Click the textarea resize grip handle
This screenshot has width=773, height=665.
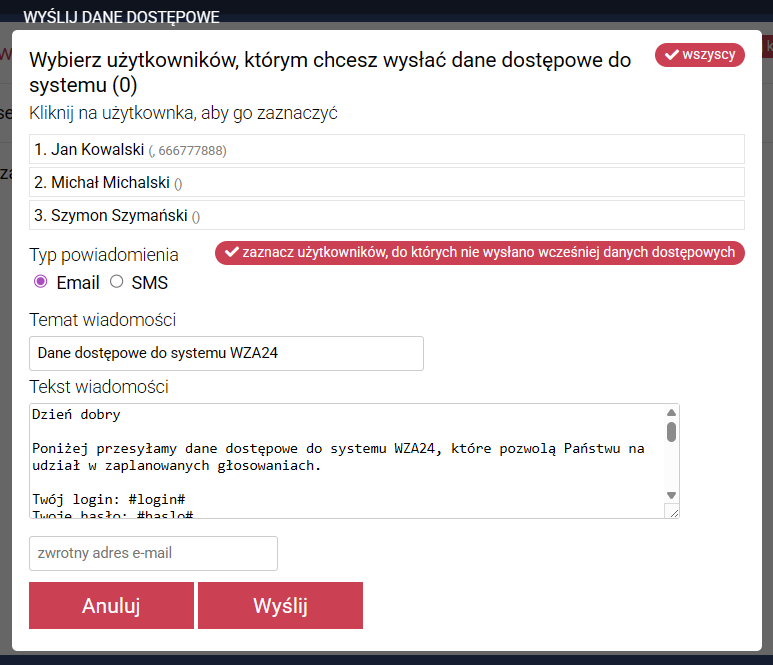click(672, 511)
